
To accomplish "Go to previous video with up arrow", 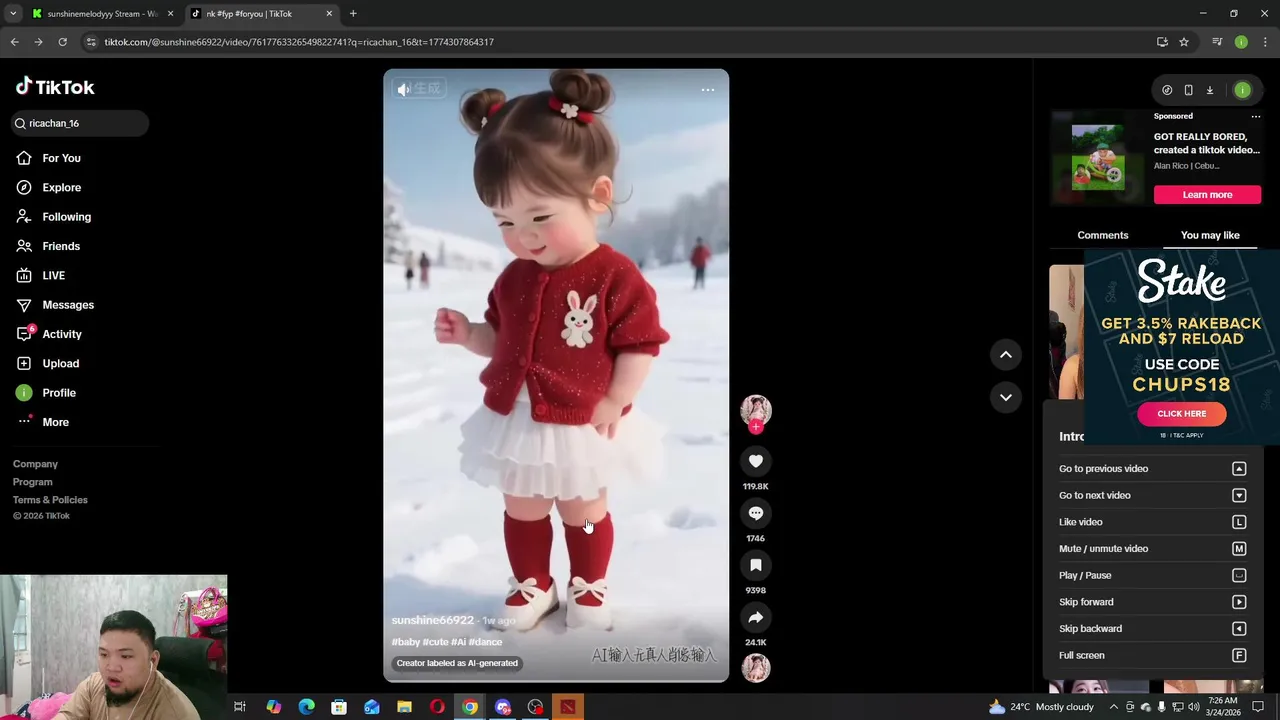I will tap(1006, 354).
